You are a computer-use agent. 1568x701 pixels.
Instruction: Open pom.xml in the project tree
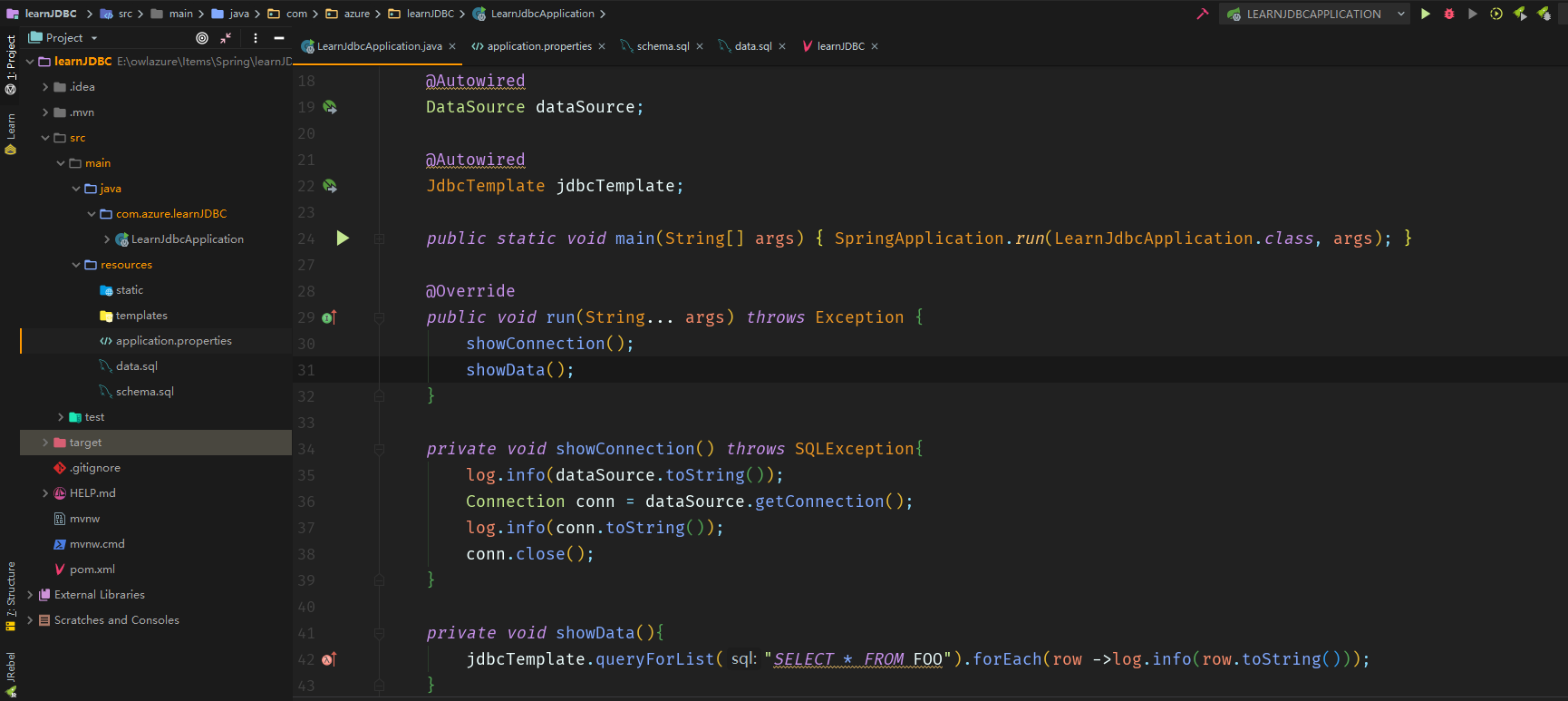92,570
